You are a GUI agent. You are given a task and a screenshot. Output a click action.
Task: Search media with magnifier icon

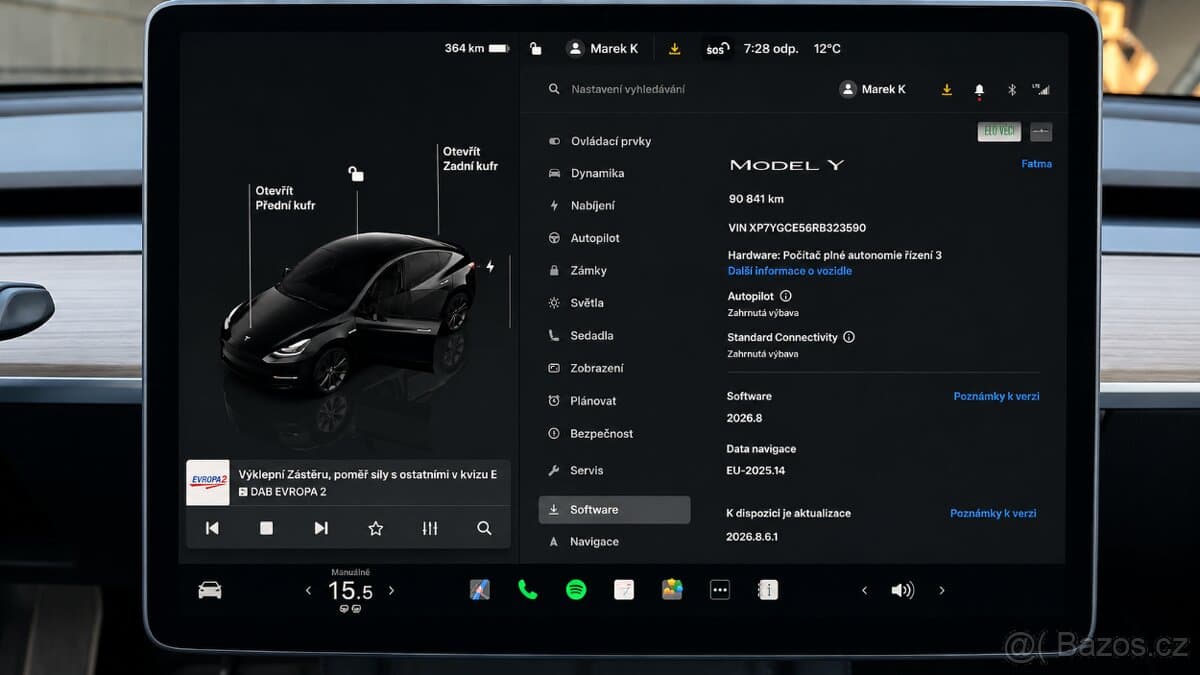pos(484,528)
